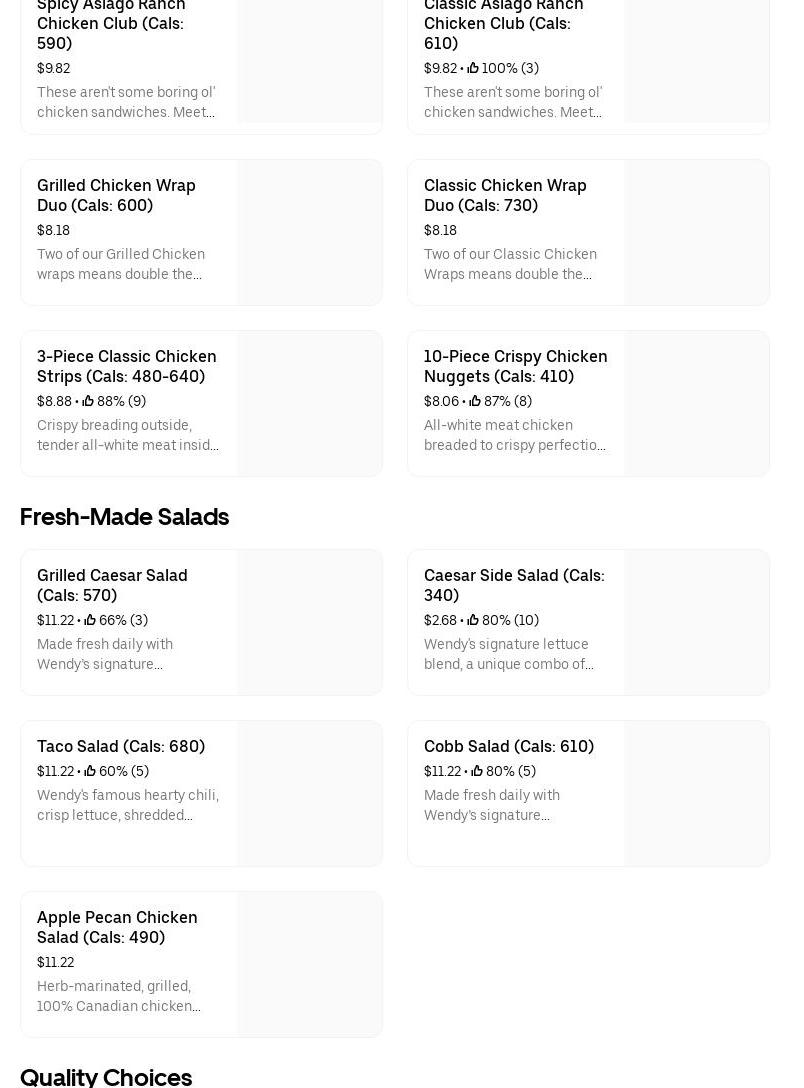Open Apple Pecan Salad menu item

tap(117, 927)
